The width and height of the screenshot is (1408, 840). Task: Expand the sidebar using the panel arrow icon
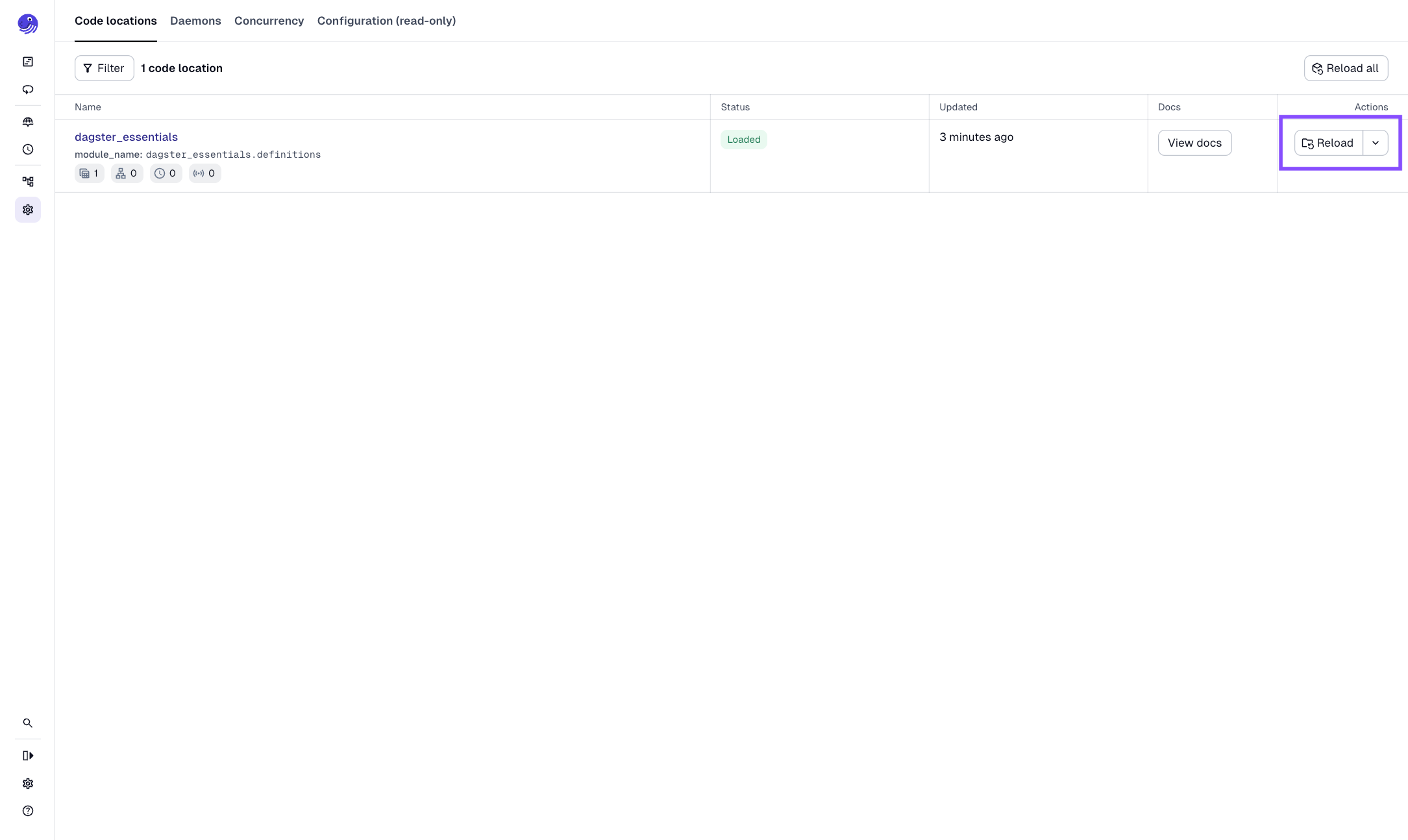[x=27, y=755]
